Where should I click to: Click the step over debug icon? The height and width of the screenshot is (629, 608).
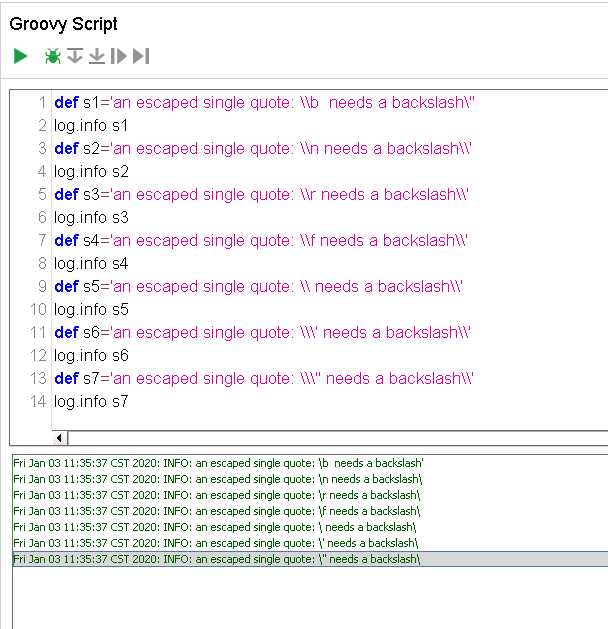click(97, 56)
